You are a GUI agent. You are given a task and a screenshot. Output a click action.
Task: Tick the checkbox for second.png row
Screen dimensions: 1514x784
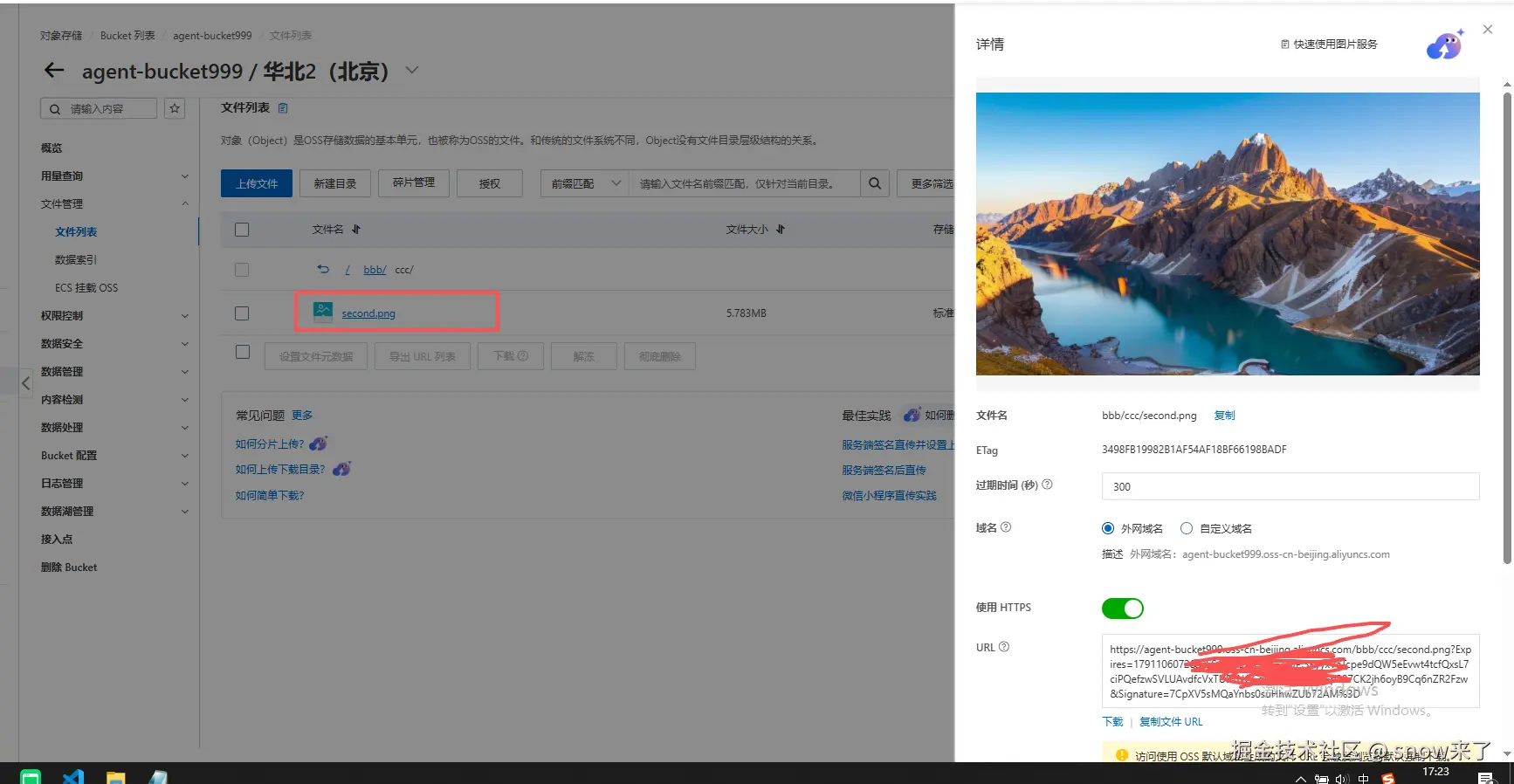coord(242,313)
